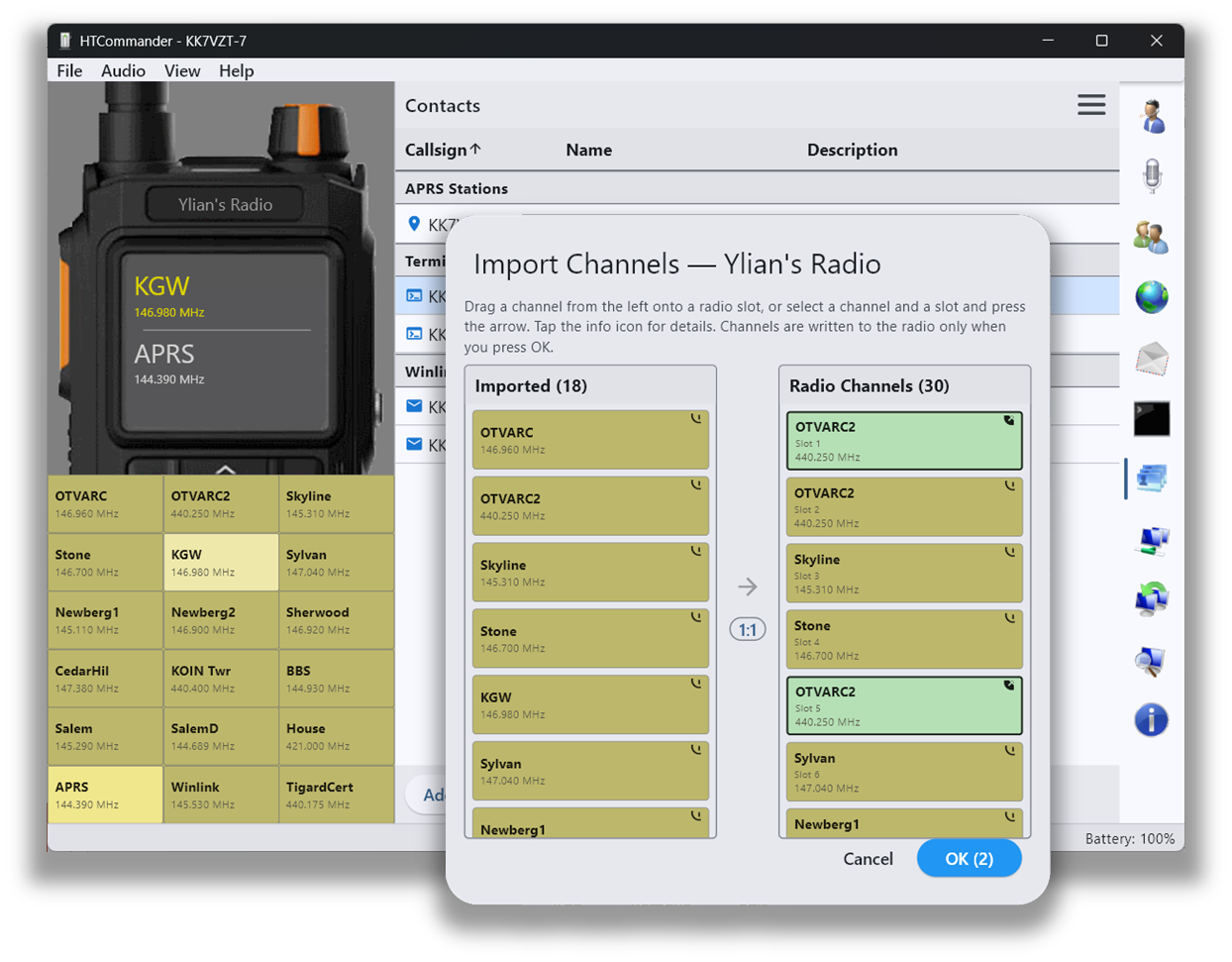The width and height of the screenshot is (1232, 962).
Task: Open the blue info circle sidebar icon
Action: click(1152, 720)
